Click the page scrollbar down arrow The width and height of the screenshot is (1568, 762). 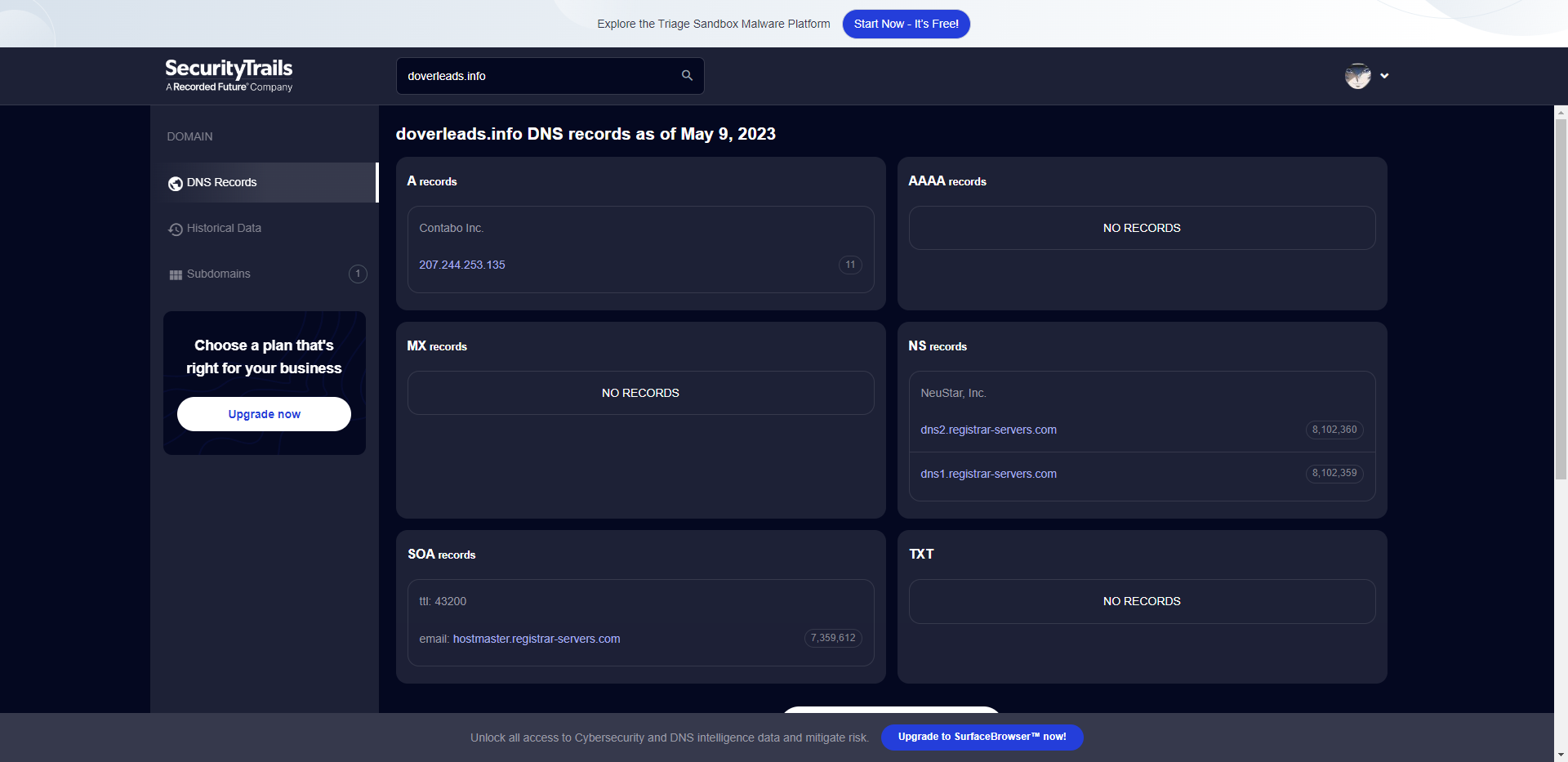coord(1561,755)
